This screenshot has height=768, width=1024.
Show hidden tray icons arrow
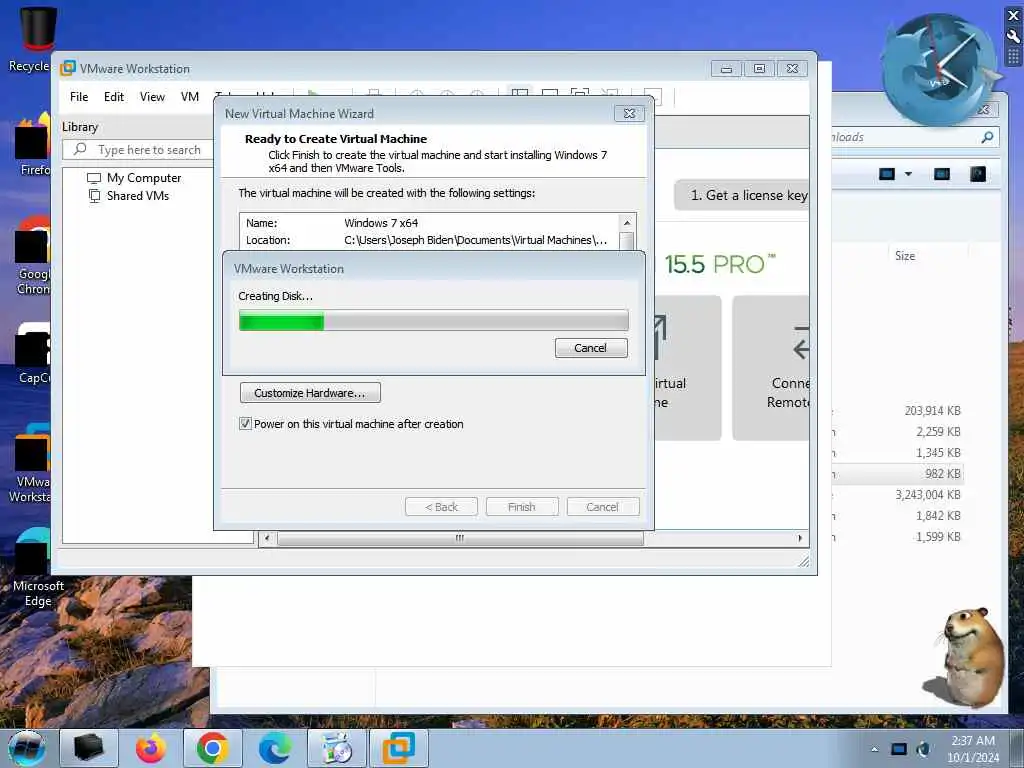click(874, 749)
